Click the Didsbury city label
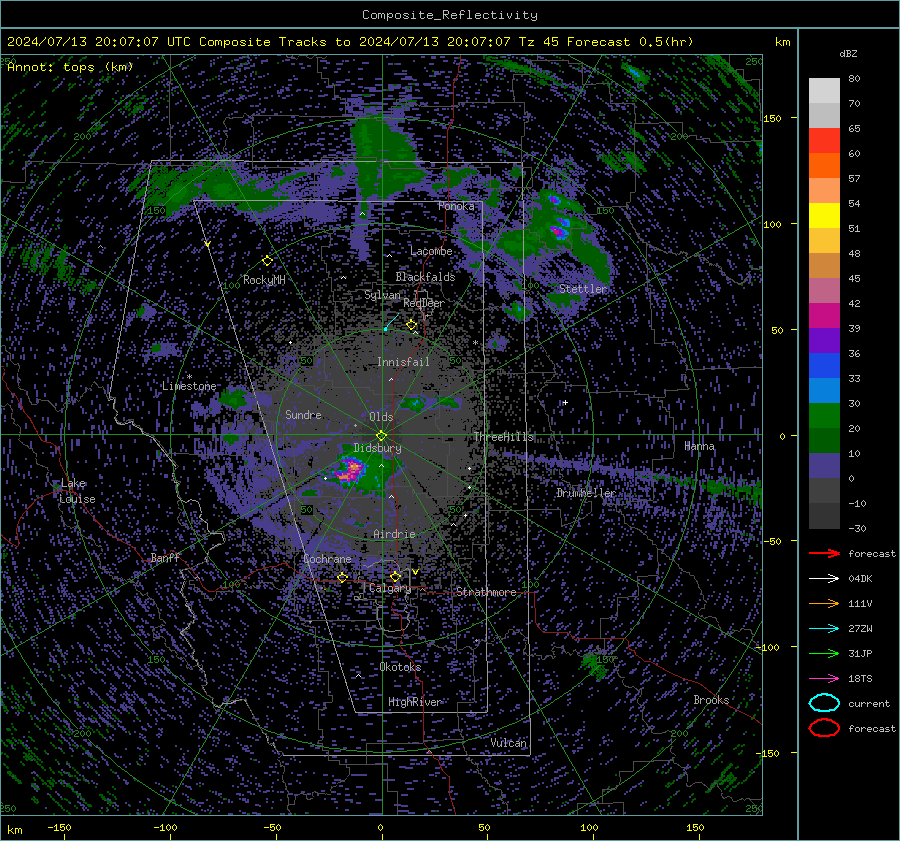Image resolution: width=900 pixels, height=841 pixels. click(377, 448)
